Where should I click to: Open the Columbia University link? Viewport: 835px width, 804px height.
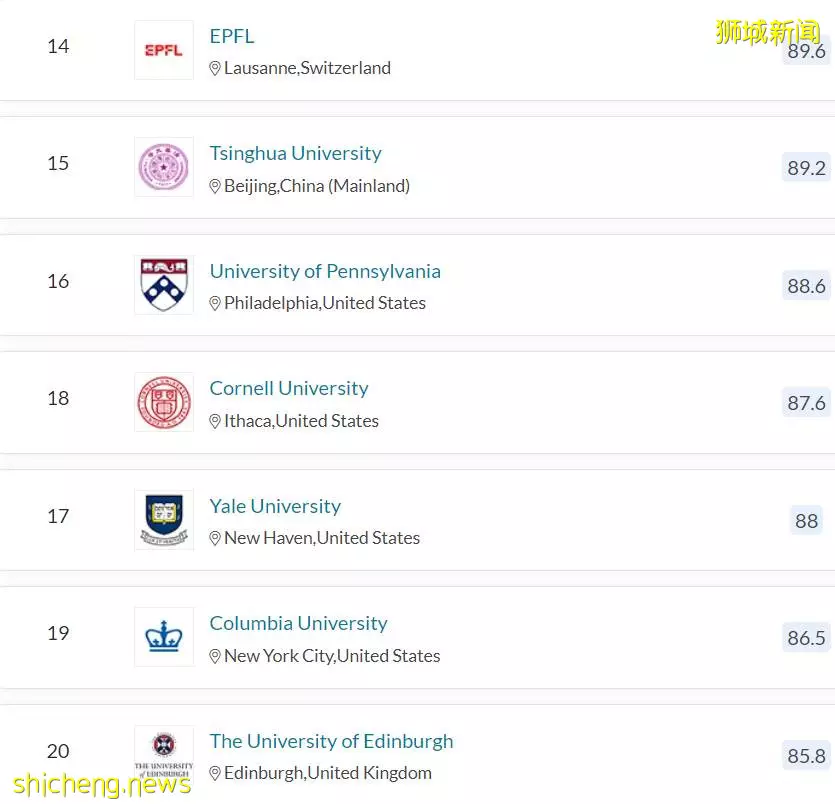pyautogui.click(x=298, y=623)
